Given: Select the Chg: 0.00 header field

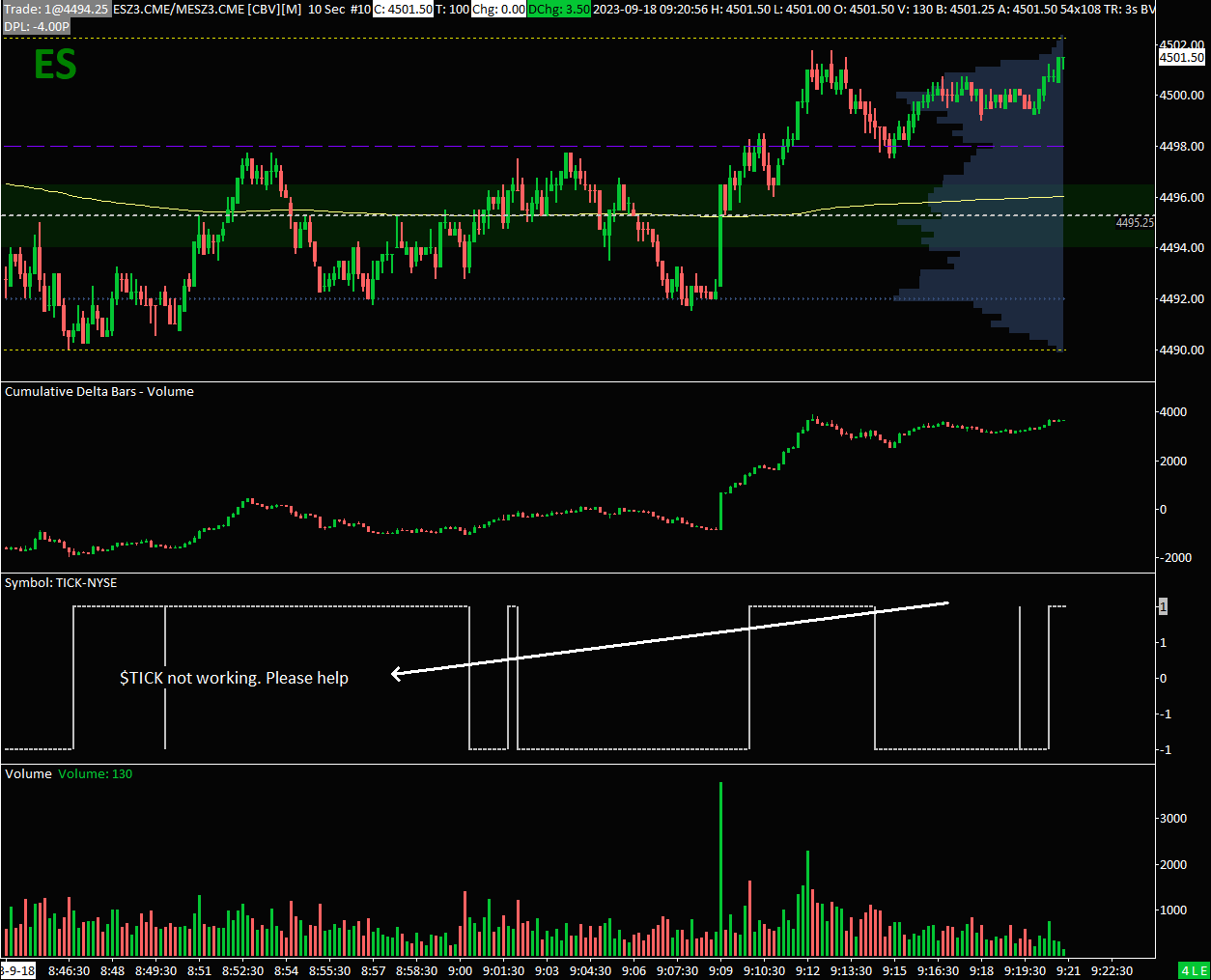Looking at the screenshot, I should click(x=498, y=9).
